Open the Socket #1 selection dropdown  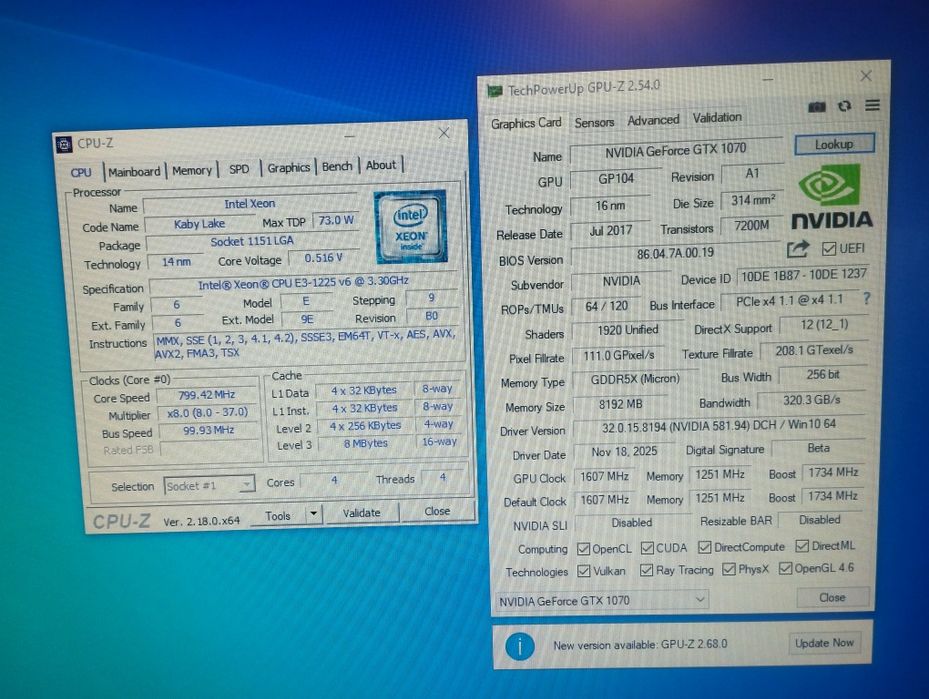[209, 486]
